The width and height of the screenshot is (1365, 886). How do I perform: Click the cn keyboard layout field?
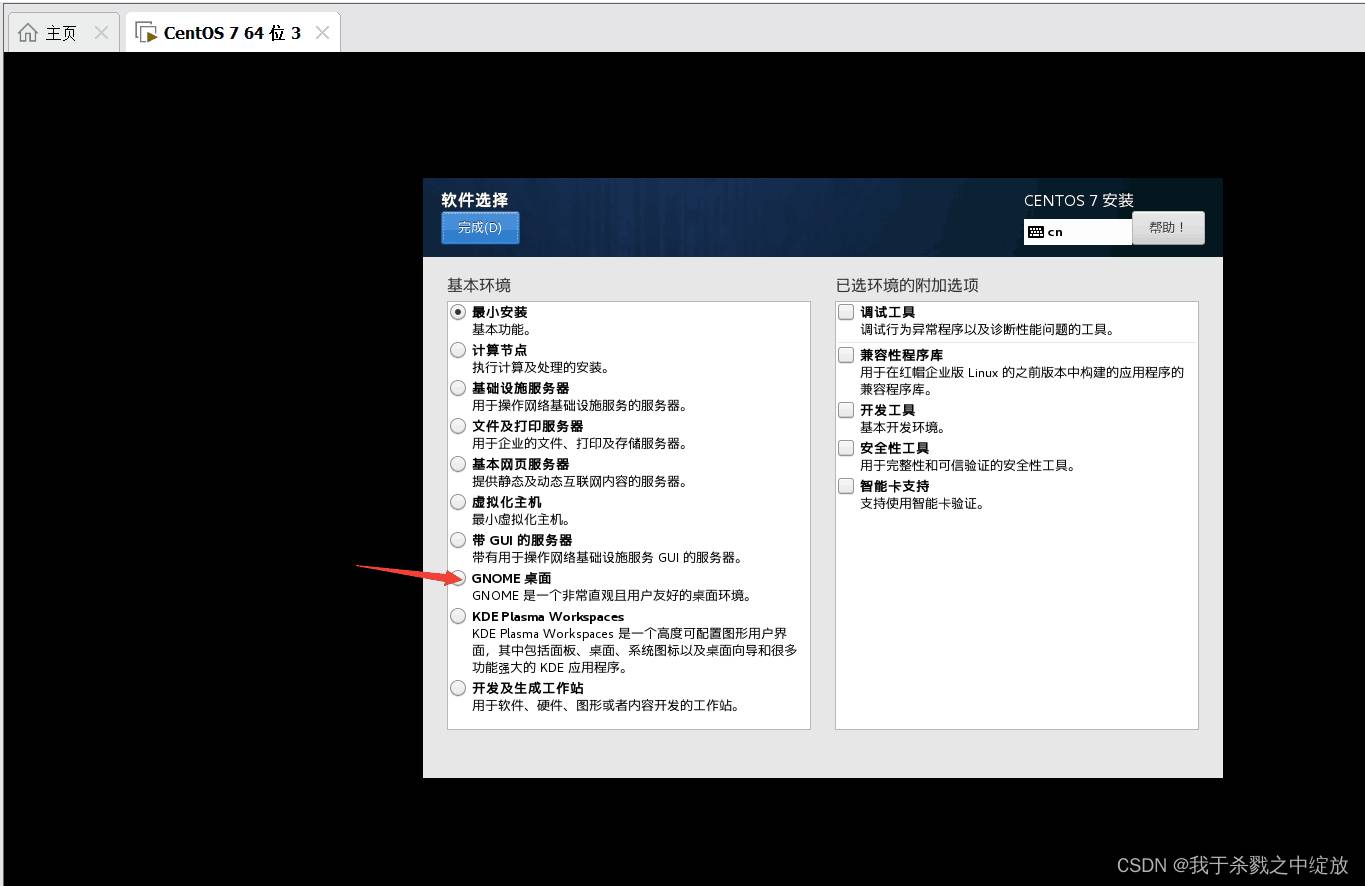(x=1078, y=232)
